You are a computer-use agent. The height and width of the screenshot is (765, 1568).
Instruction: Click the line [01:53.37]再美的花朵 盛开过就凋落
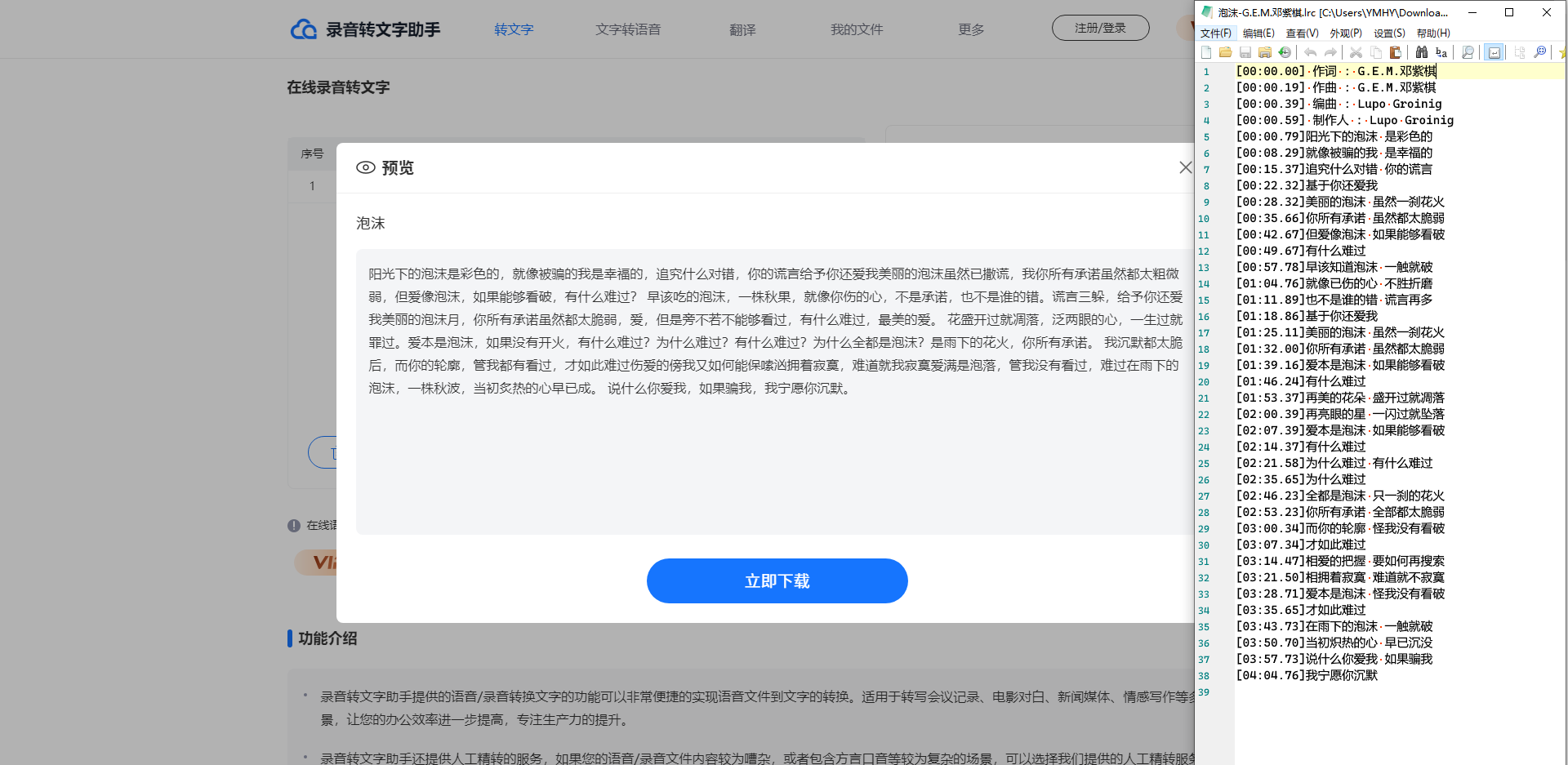[1340, 398]
